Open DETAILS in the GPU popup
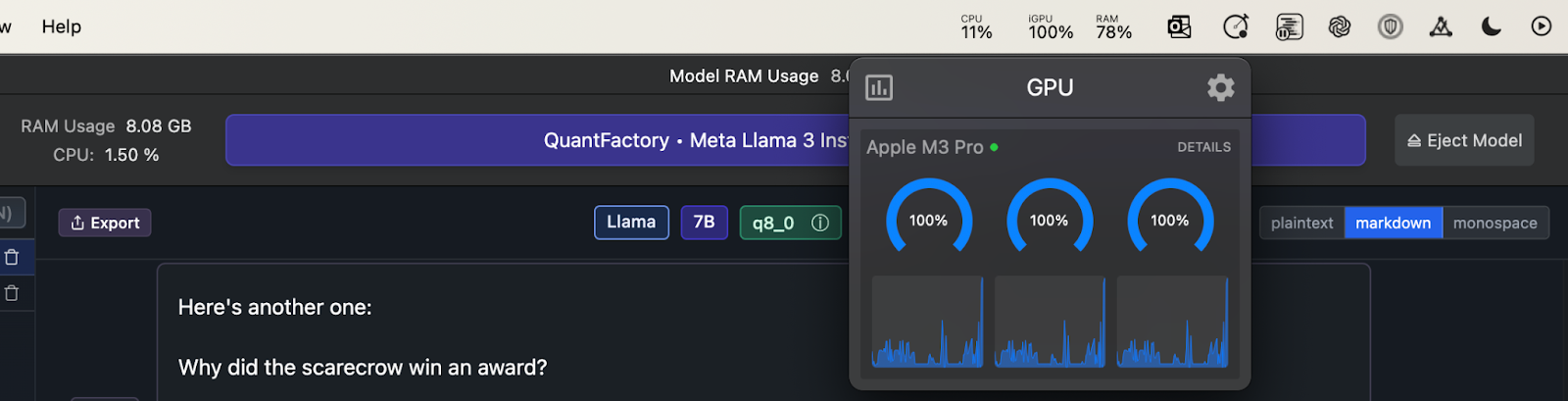The width and height of the screenshot is (1568, 401). pos(1204,147)
